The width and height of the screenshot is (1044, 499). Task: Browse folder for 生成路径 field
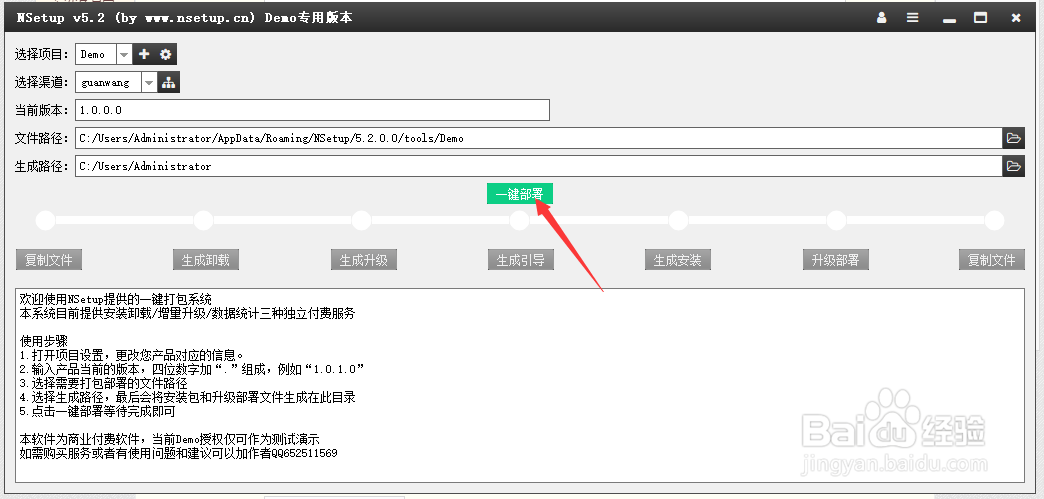pyautogui.click(x=1013, y=166)
